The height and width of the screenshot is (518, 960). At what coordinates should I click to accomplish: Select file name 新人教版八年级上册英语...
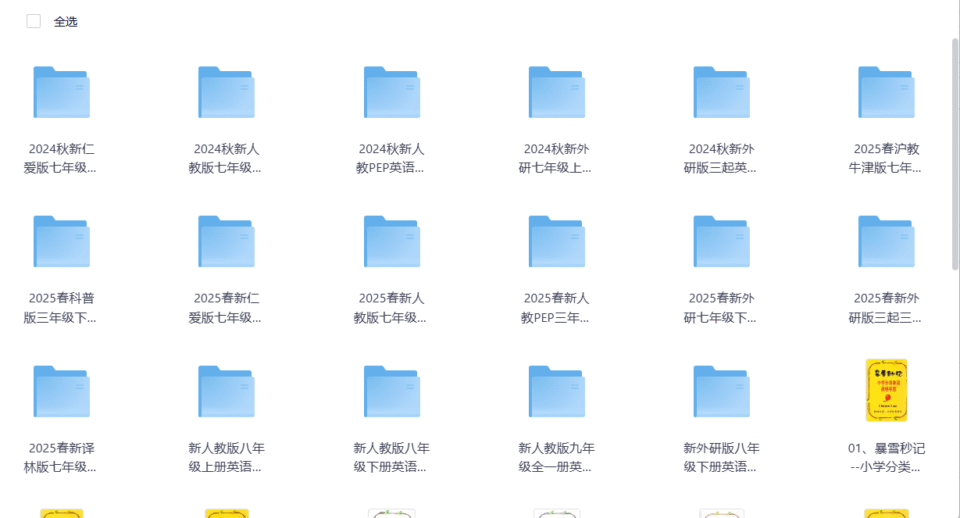click(226, 457)
